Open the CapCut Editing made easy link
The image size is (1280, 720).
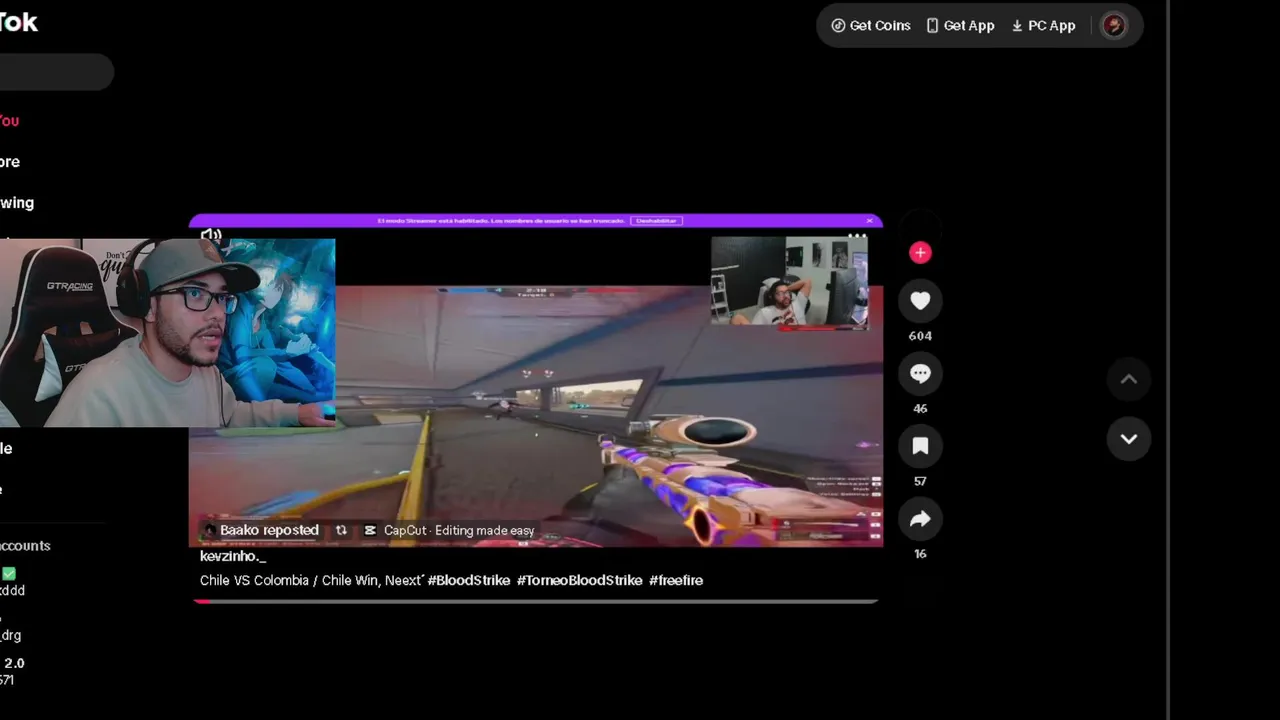(x=449, y=531)
